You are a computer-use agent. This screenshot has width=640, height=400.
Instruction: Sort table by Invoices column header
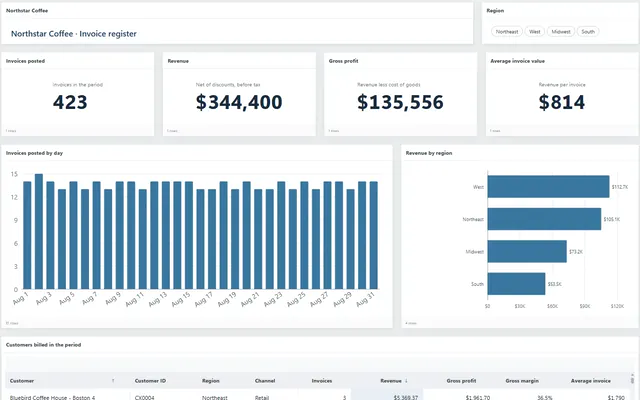[322, 381]
